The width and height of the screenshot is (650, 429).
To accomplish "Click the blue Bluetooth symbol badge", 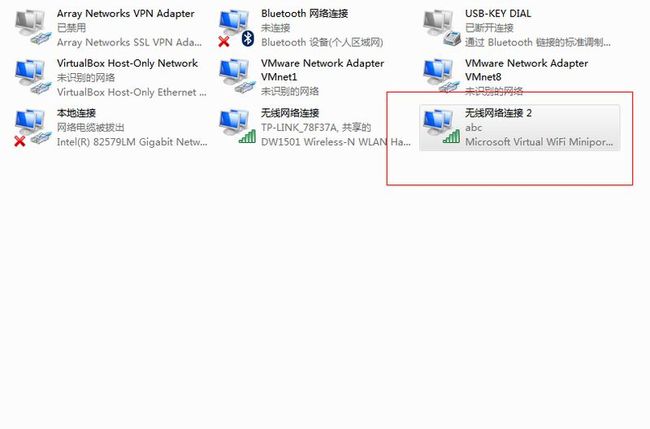I will tap(247, 39).
